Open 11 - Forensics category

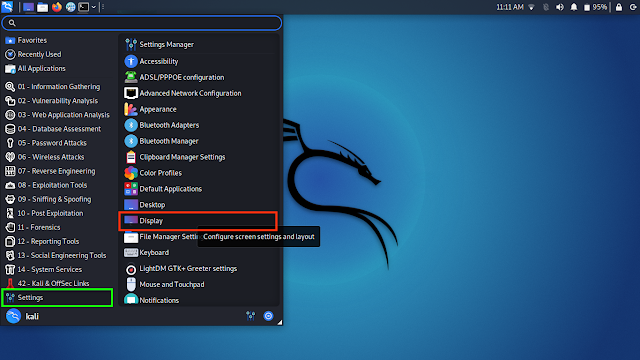tap(59, 227)
